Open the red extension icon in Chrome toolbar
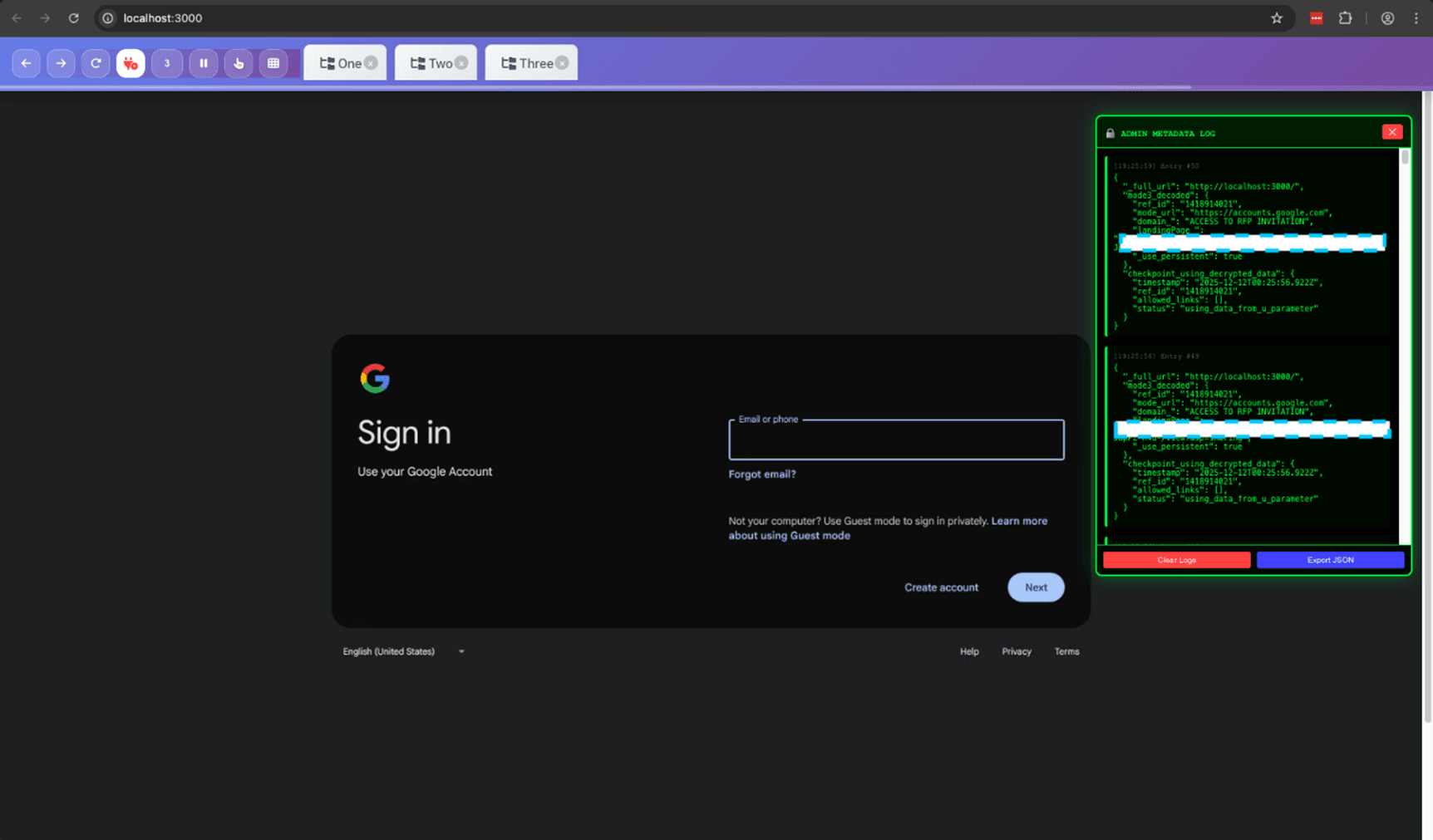Image resolution: width=1433 pixels, height=840 pixels. click(1316, 18)
